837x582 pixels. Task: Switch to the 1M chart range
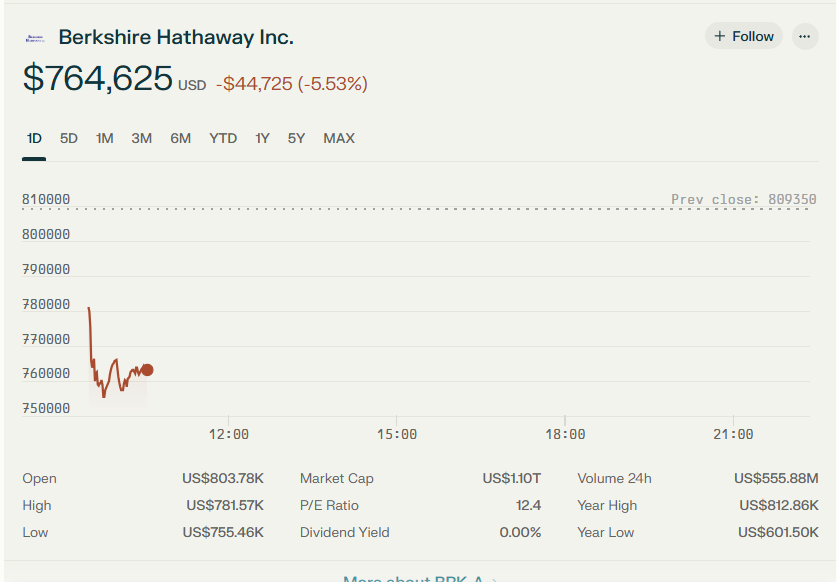(105, 138)
